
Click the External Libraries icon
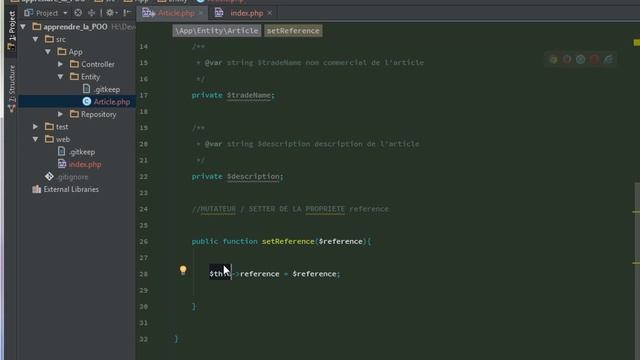(37, 189)
